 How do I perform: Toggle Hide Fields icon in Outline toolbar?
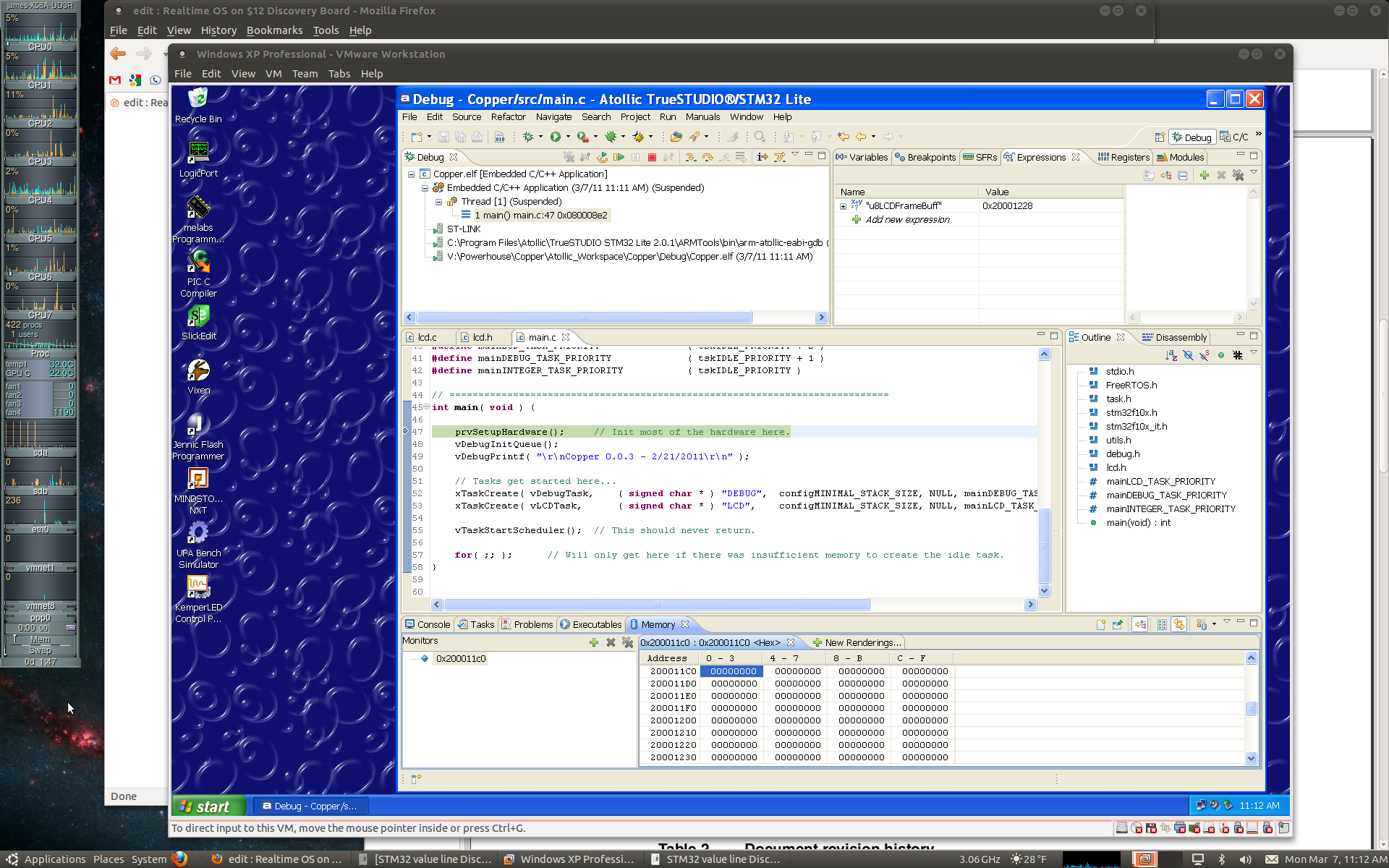click(x=1188, y=355)
